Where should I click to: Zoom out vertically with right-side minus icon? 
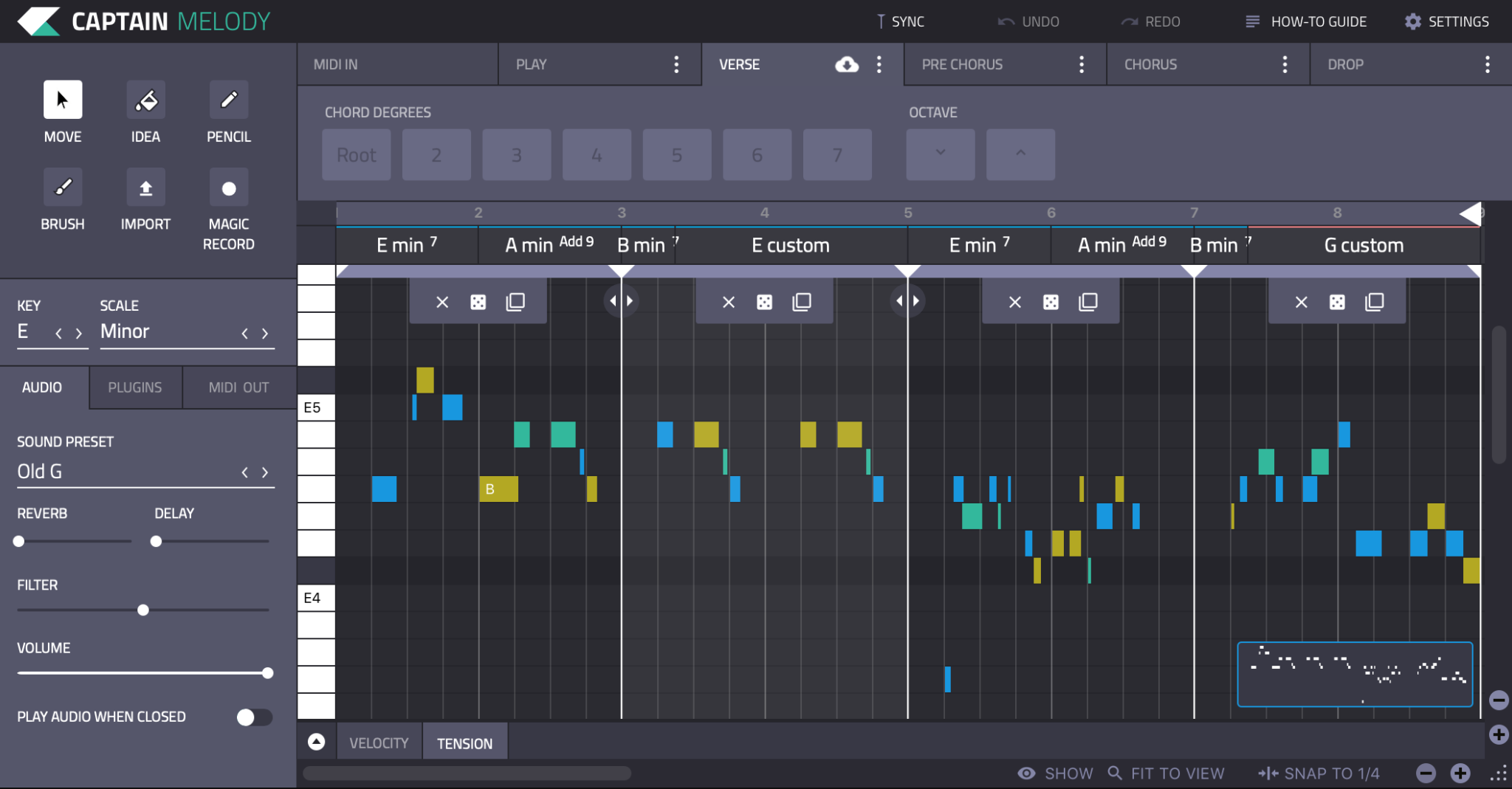1499,700
